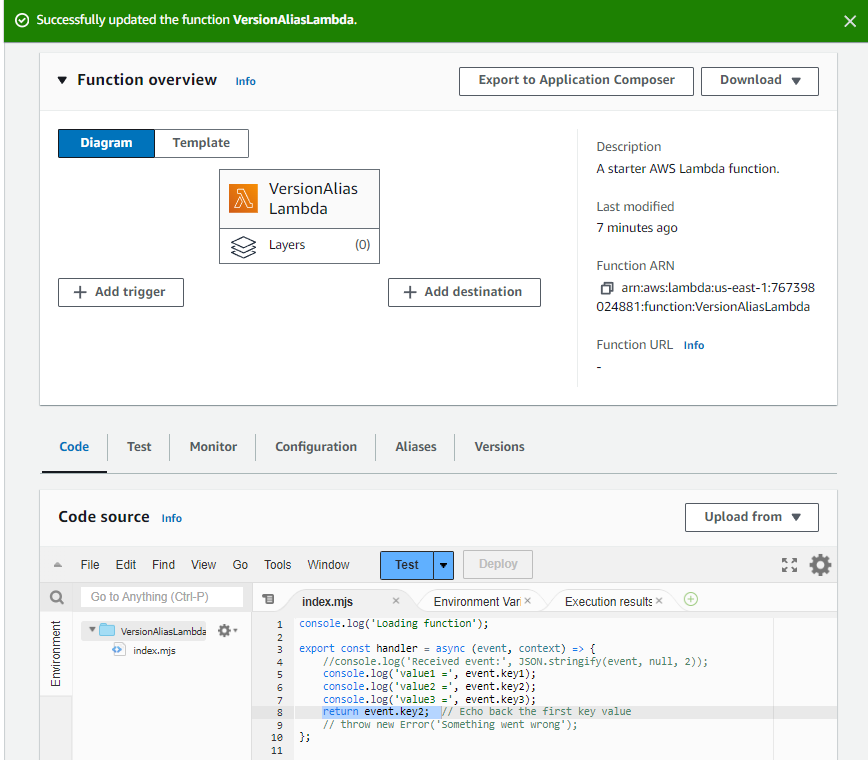
Task: Click the Go to Anything search field
Action: coord(162,597)
